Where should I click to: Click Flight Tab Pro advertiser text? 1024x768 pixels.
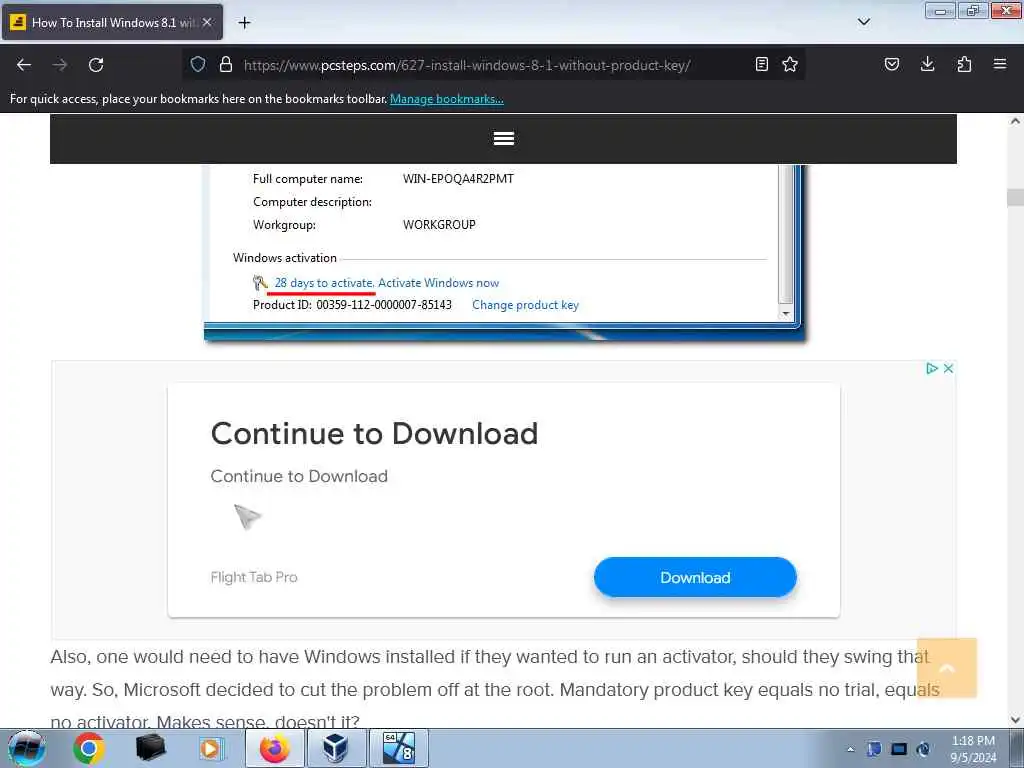point(254,577)
